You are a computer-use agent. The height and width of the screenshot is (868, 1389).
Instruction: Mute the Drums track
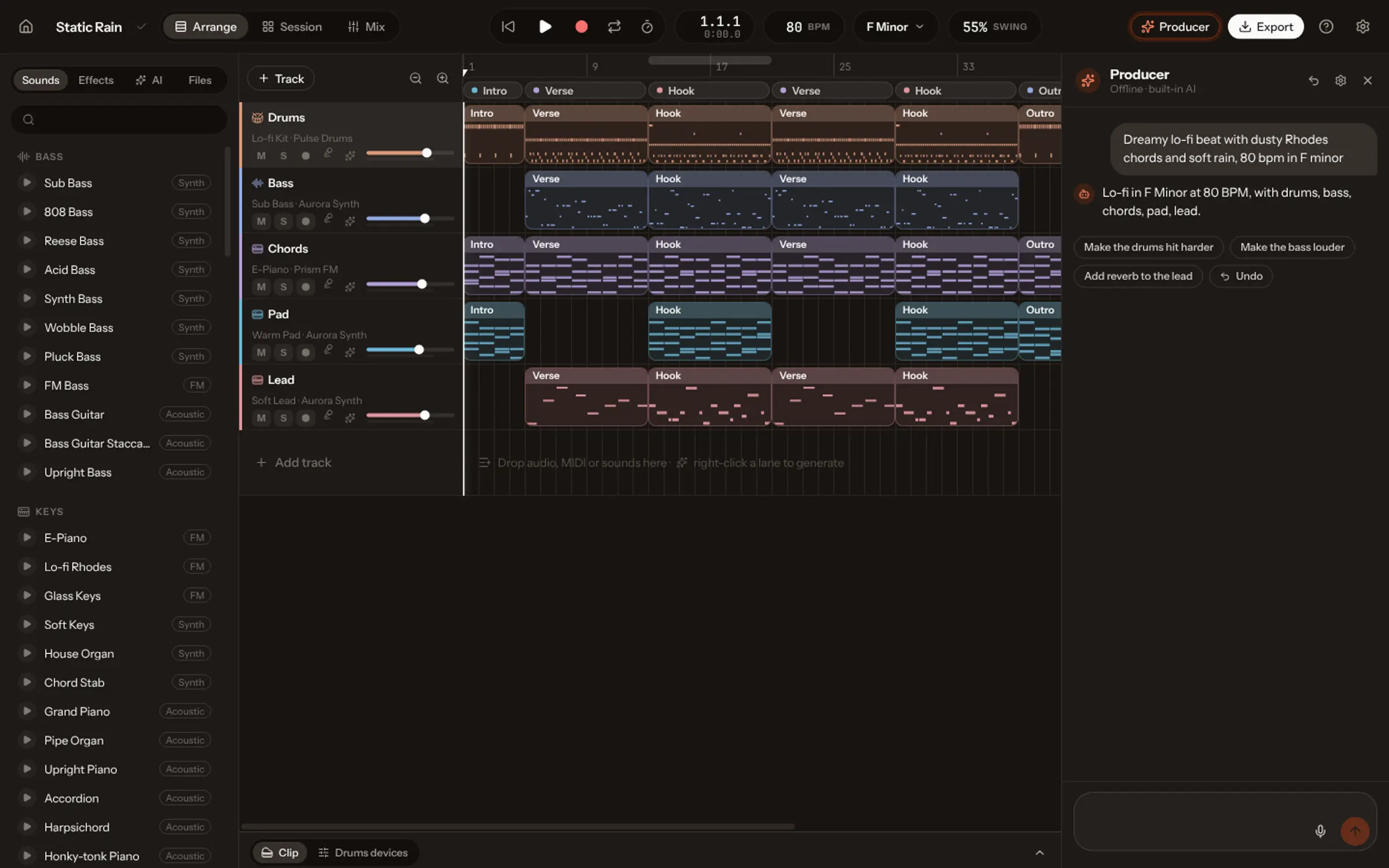[x=261, y=156]
